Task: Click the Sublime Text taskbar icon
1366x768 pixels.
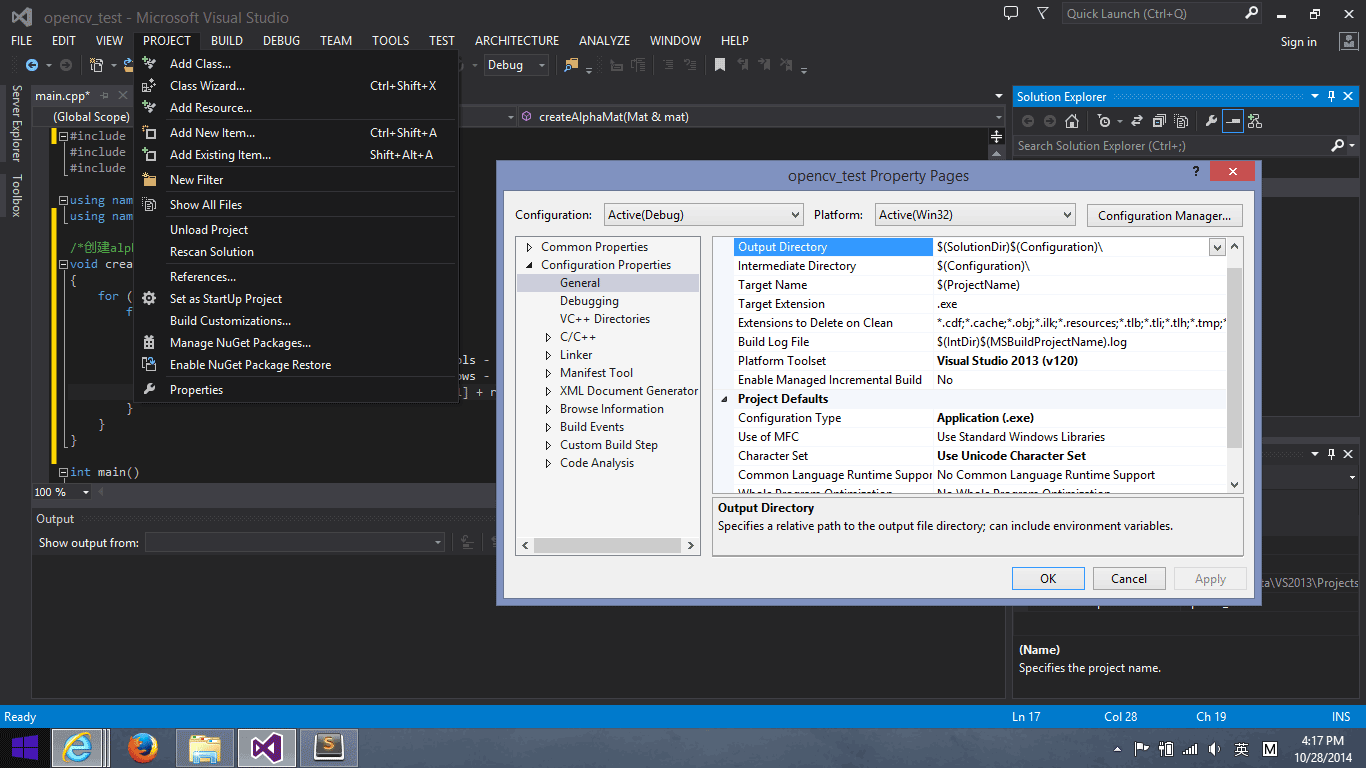Action: tap(329, 748)
